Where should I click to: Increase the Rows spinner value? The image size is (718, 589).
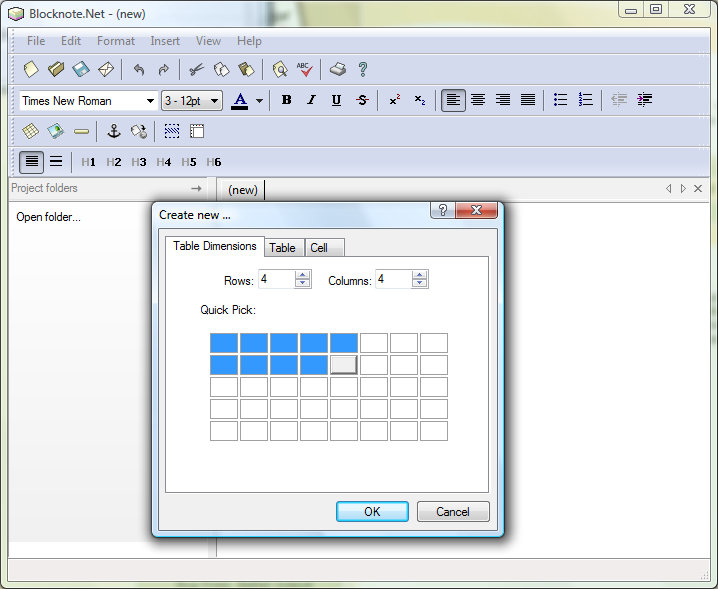303,275
